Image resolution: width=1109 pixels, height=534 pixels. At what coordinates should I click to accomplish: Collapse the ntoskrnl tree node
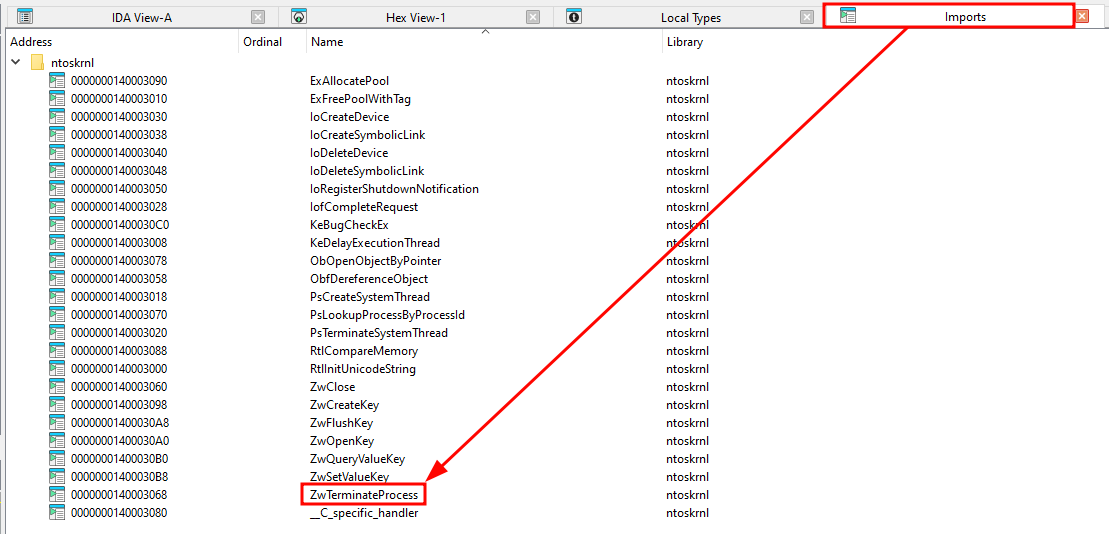[x=16, y=62]
